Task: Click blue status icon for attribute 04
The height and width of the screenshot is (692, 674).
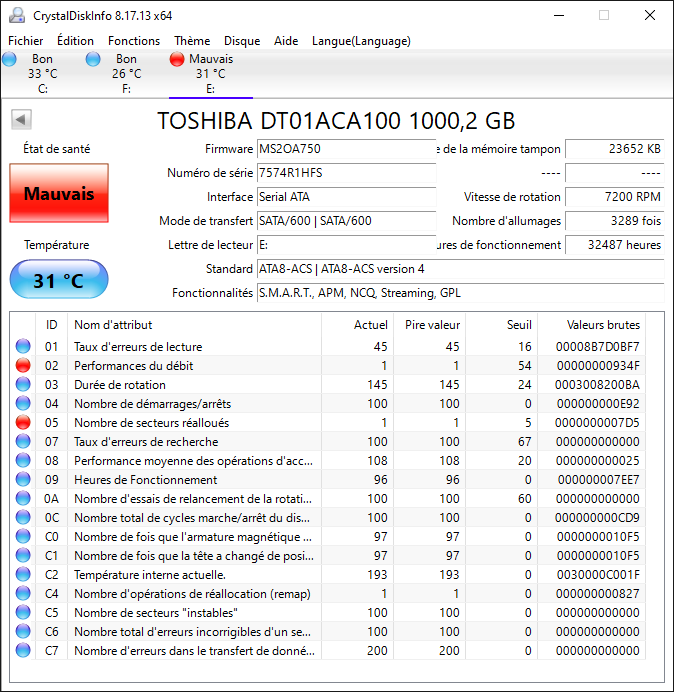Action: click(23, 403)
